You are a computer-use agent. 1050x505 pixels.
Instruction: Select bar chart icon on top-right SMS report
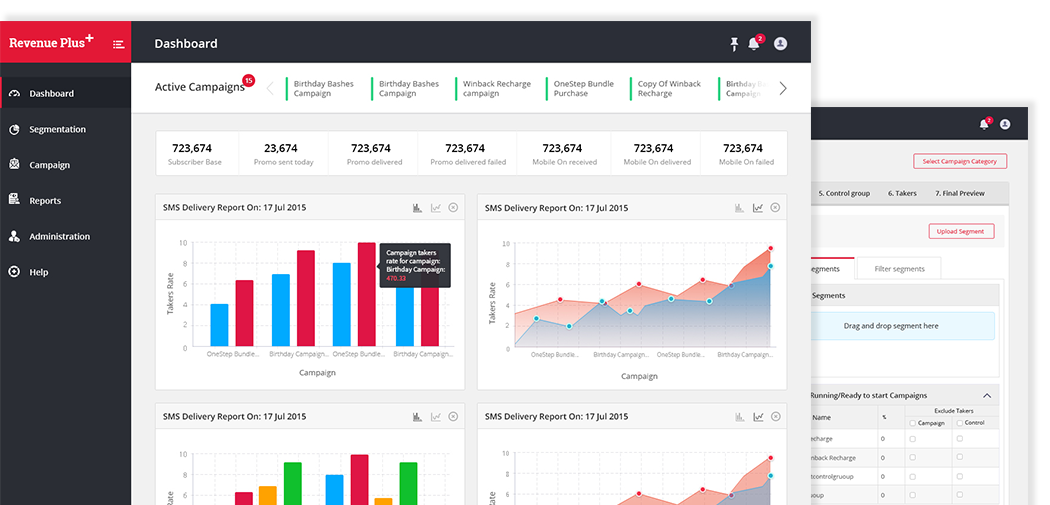pyautogui.click(x=739, y=208)
